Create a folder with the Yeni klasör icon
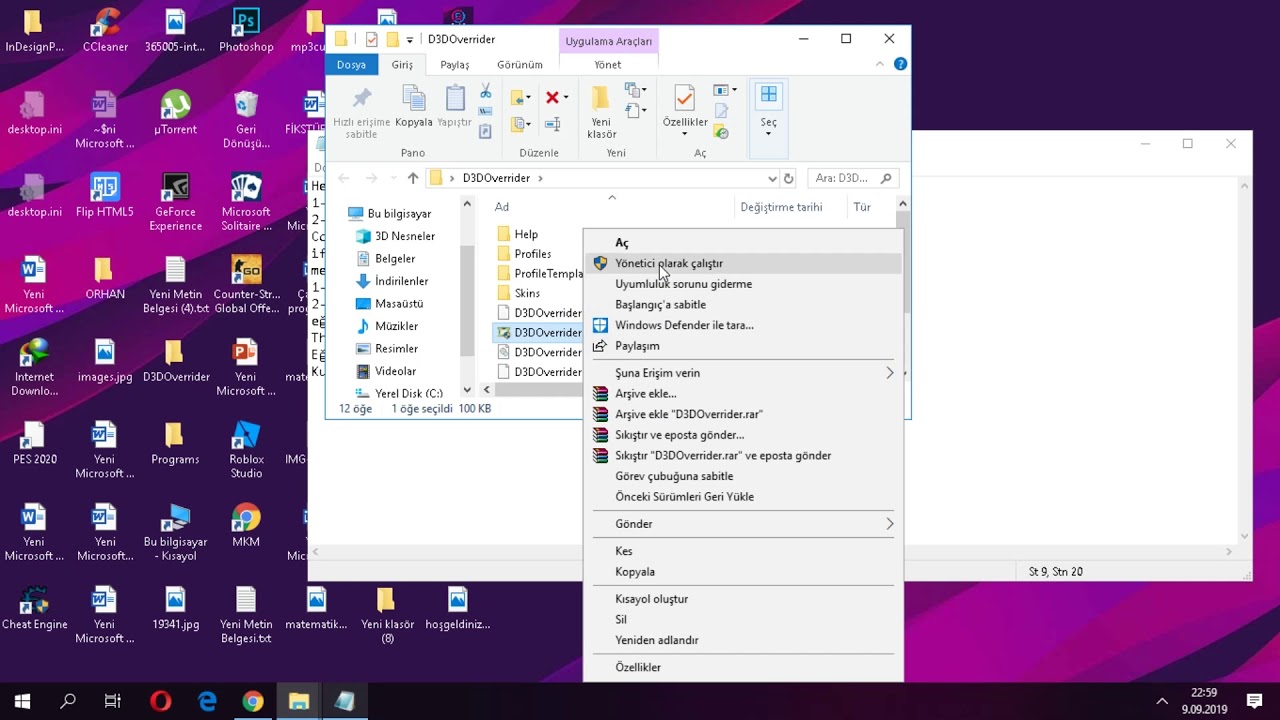The image size is (1280, 720). pos(601,98)
